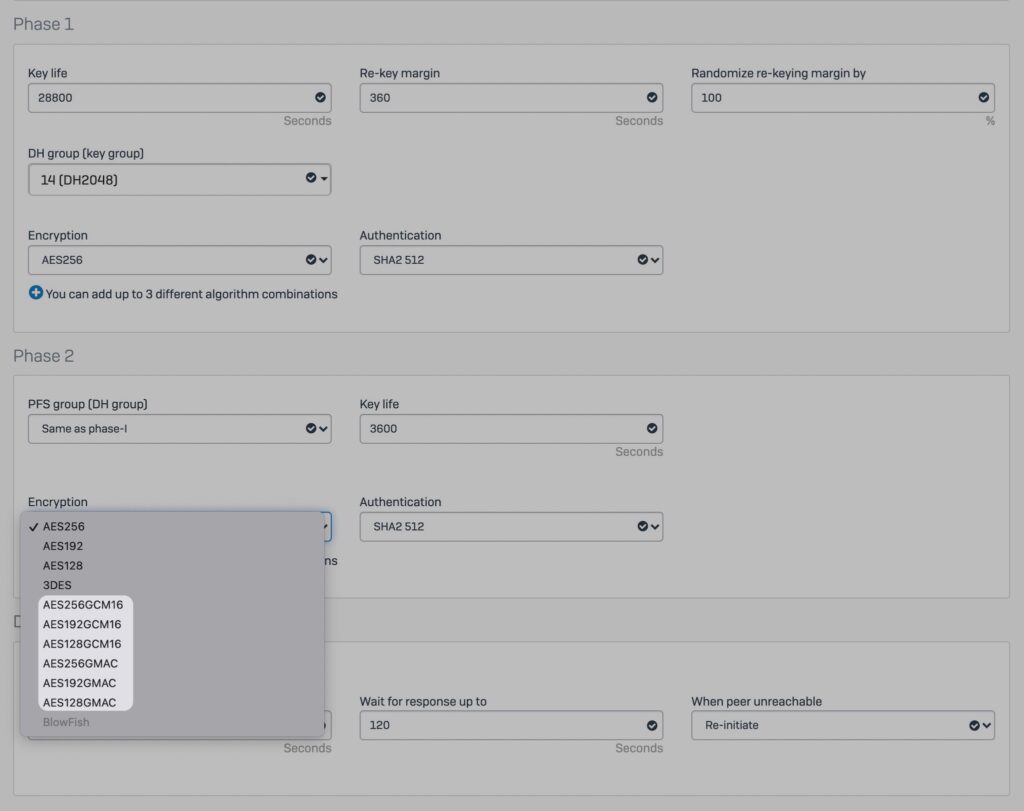Click check icon in Phase 1 Encryption dropdown
Image resolution: width=1024 pixels, height=811 pixels.
pos(311,259)
